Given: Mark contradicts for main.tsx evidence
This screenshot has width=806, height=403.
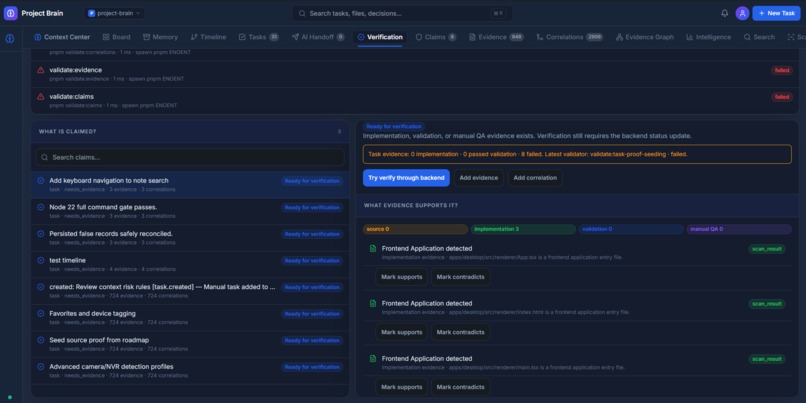Looking at the screenshot, I should coord(461,387).
